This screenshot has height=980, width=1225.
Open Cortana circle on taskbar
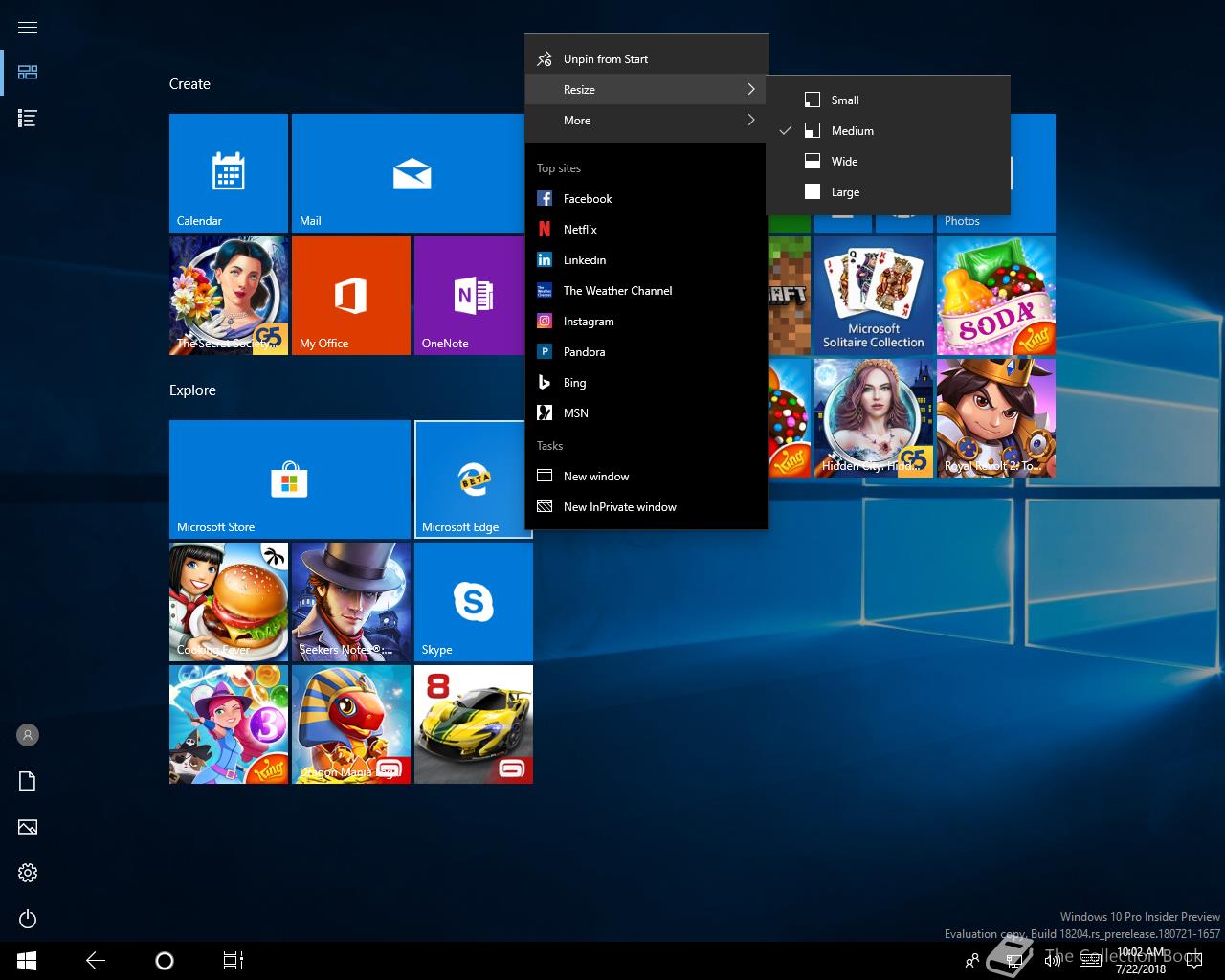(164, 961)
